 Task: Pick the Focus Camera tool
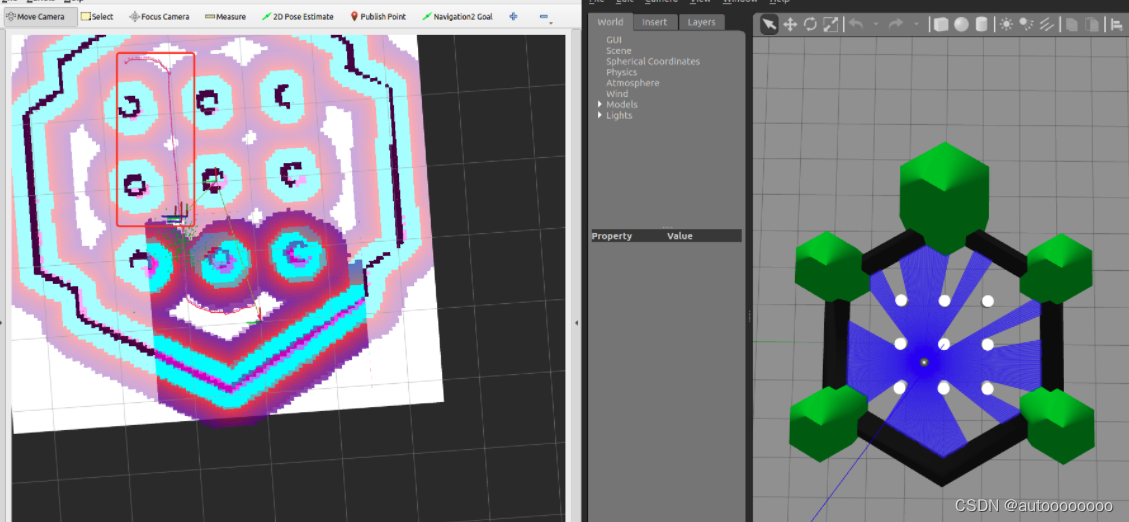point(159,17)
